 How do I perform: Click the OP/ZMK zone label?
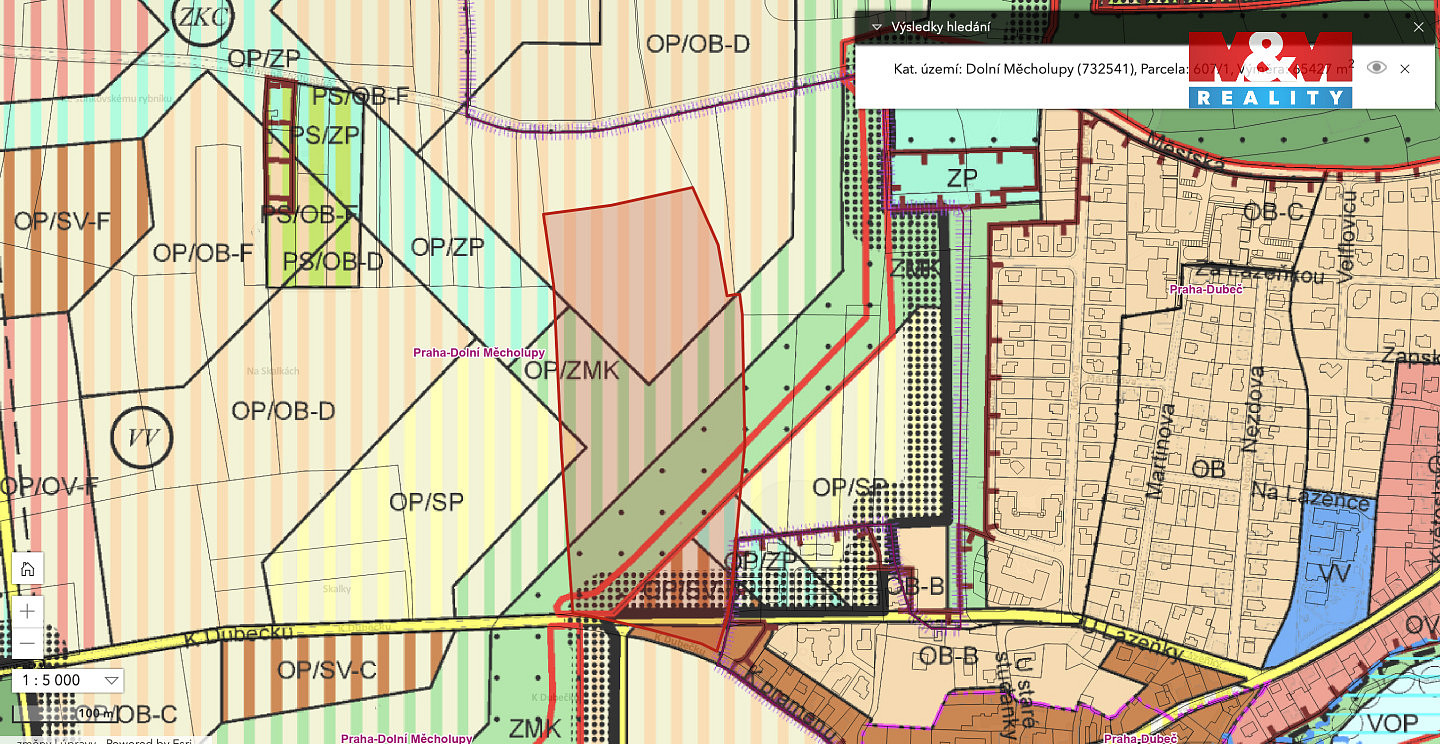pyautogui.click(x=572, y=370)
